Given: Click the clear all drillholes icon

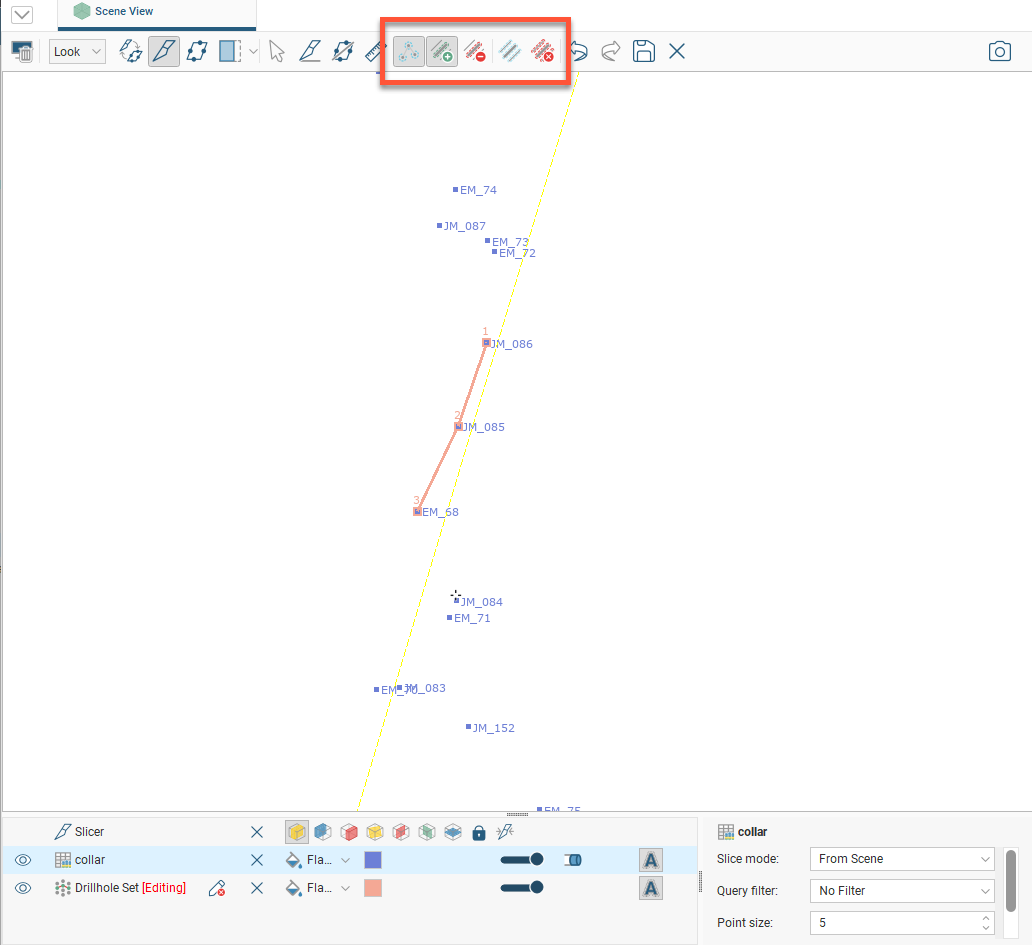Looking at the screenshot, I should point(542,51).
